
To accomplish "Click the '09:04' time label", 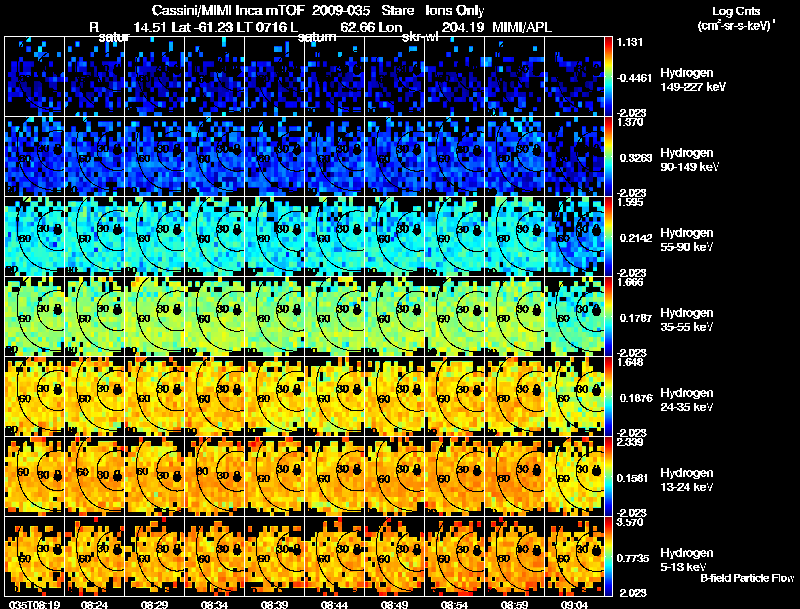I will coord(574,604).
